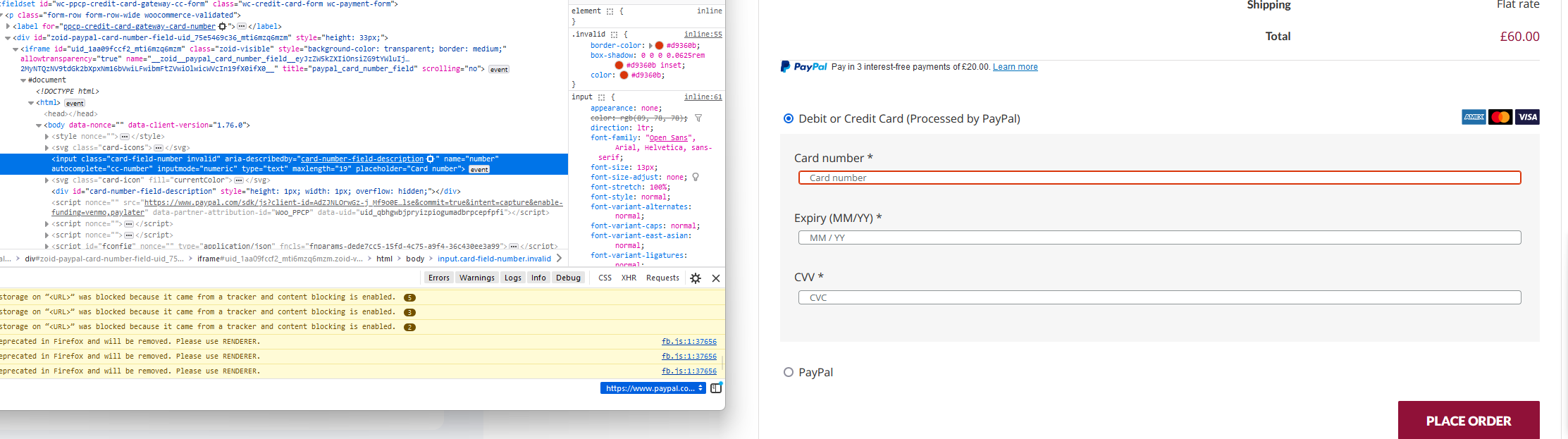The width and height of the screenshot is (1568, 439).
Task: Toggle the Errors console filter
Action: pos(438,278)
